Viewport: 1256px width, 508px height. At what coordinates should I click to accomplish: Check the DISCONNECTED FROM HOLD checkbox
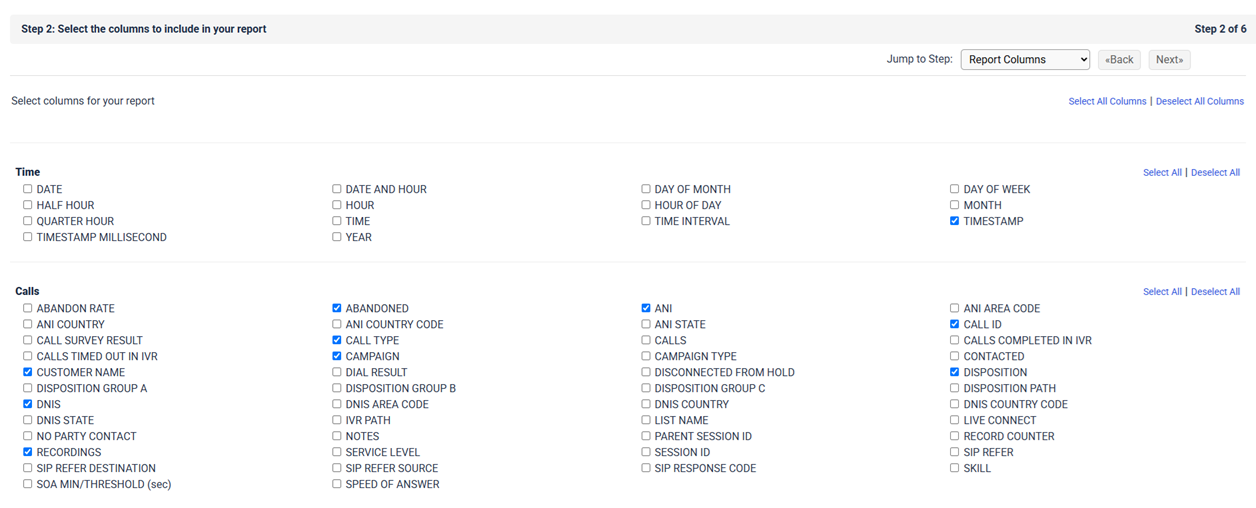pos(646,372)
